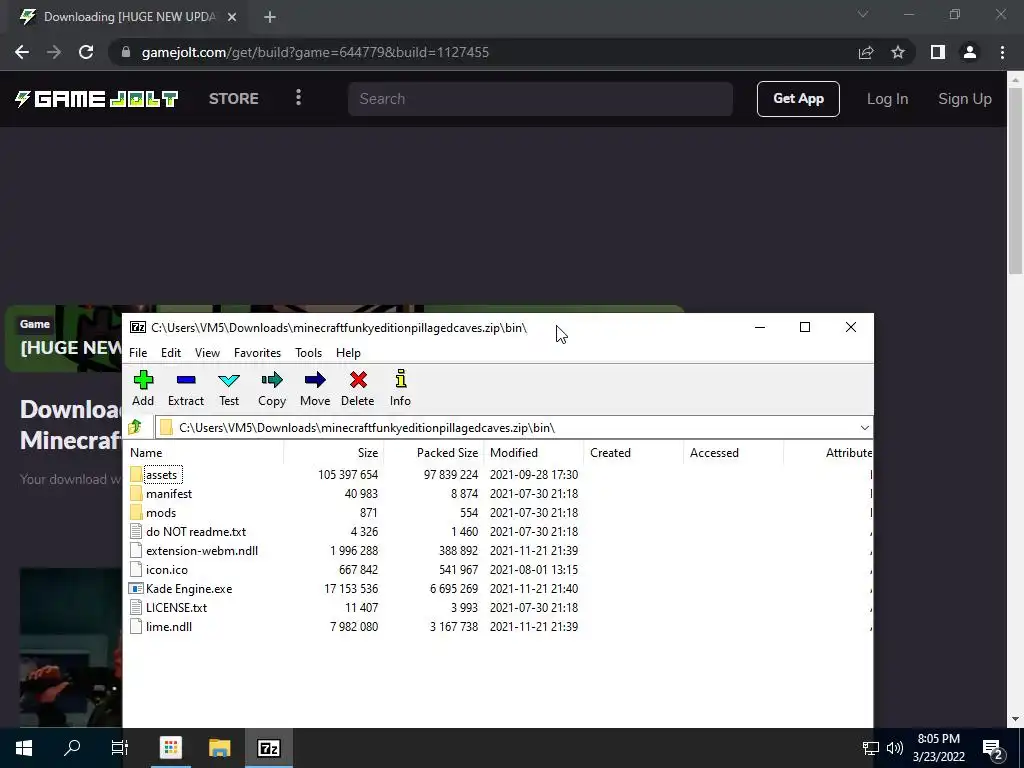Open the Chrome three-dot menu
The height and width of the screenshot is (768, 1024).
coord(1002,52)
